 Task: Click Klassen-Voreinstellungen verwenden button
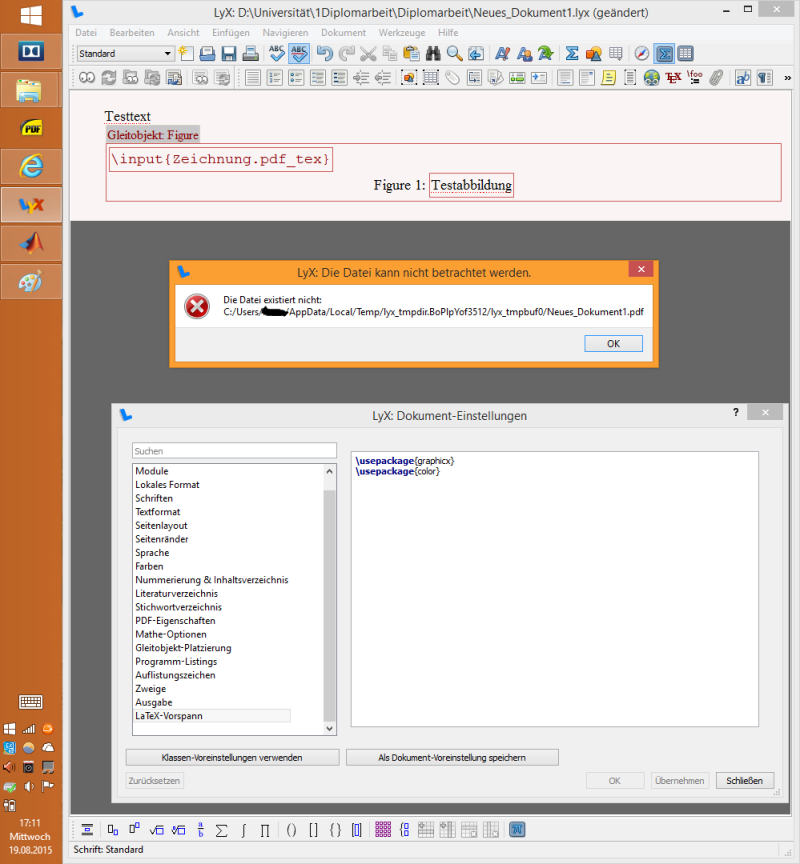coord(232,758)
